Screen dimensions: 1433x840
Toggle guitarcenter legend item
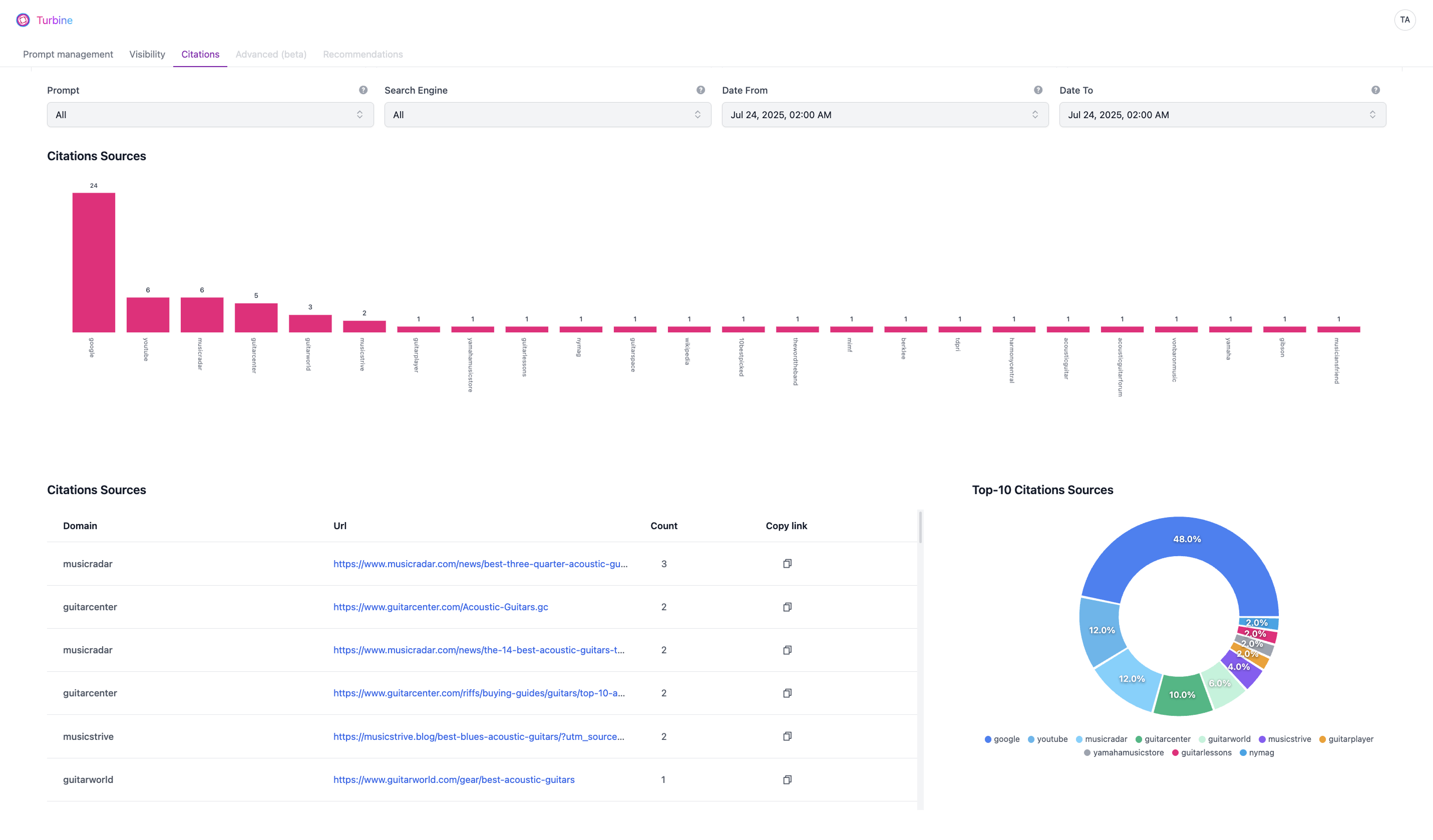(x=1163, y=739)
